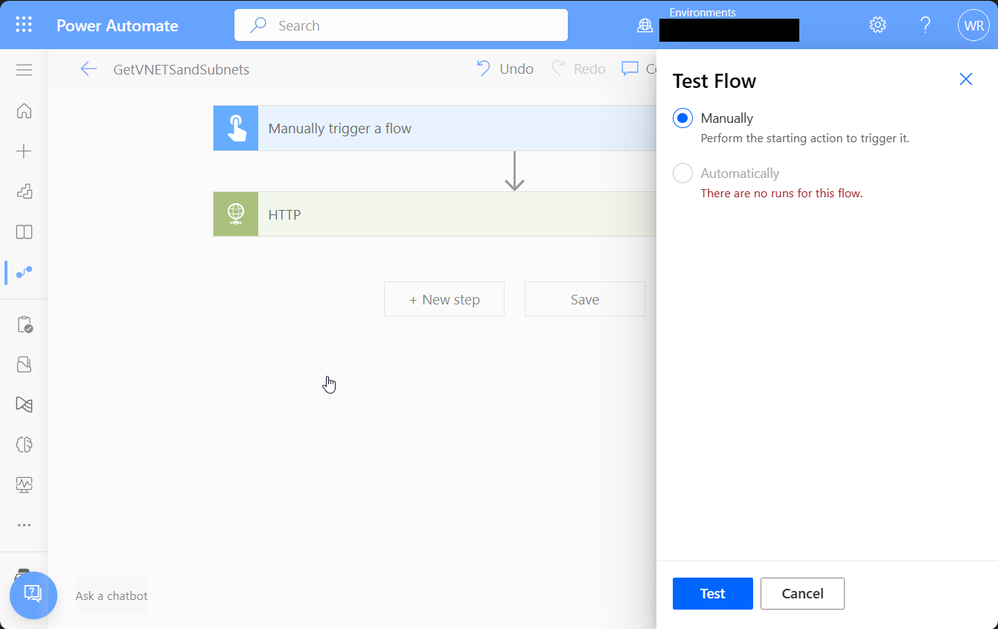Screen dimensions: 998x629
Task: Click the Home icon in sidebar
Action: pos(24,111)
